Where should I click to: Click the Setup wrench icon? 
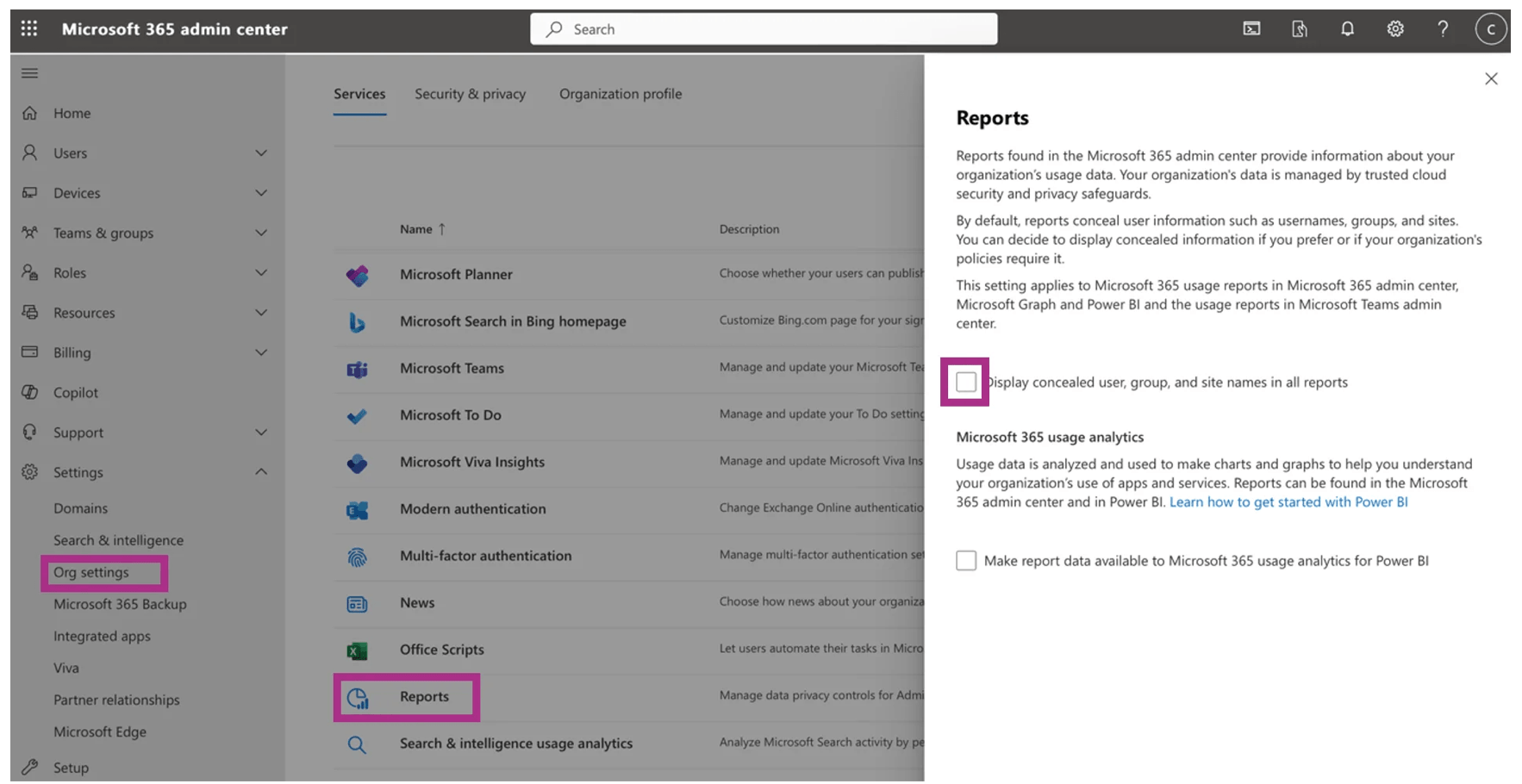(30, 767)
